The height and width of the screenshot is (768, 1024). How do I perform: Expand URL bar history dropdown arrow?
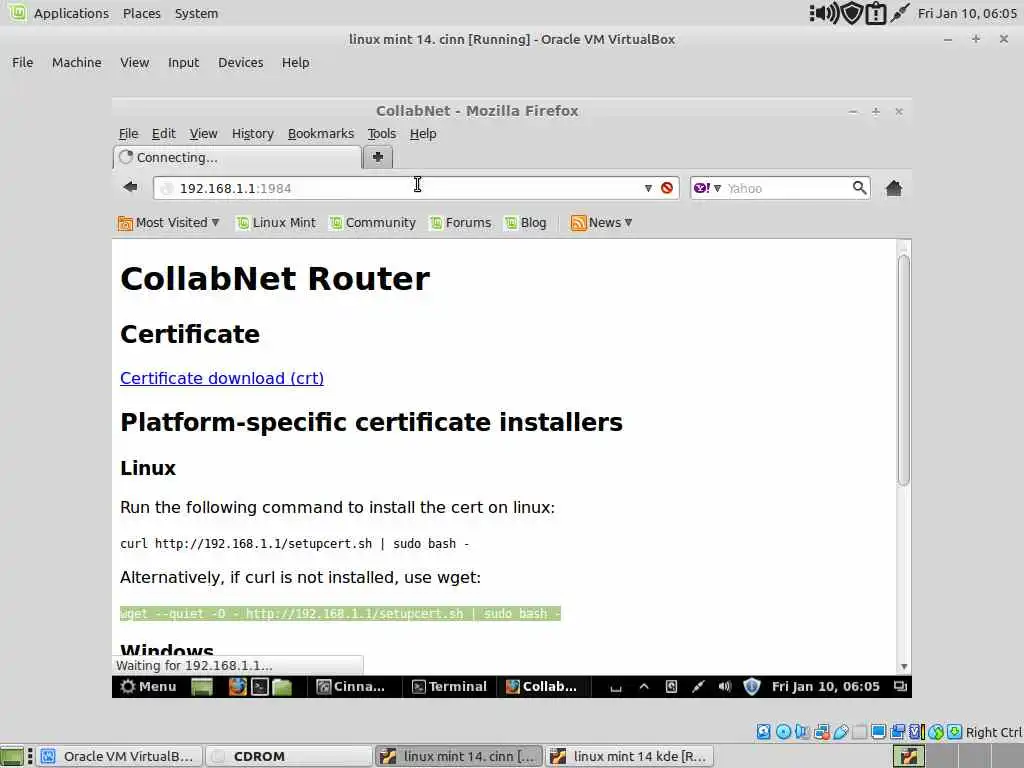tap(648, 188)
